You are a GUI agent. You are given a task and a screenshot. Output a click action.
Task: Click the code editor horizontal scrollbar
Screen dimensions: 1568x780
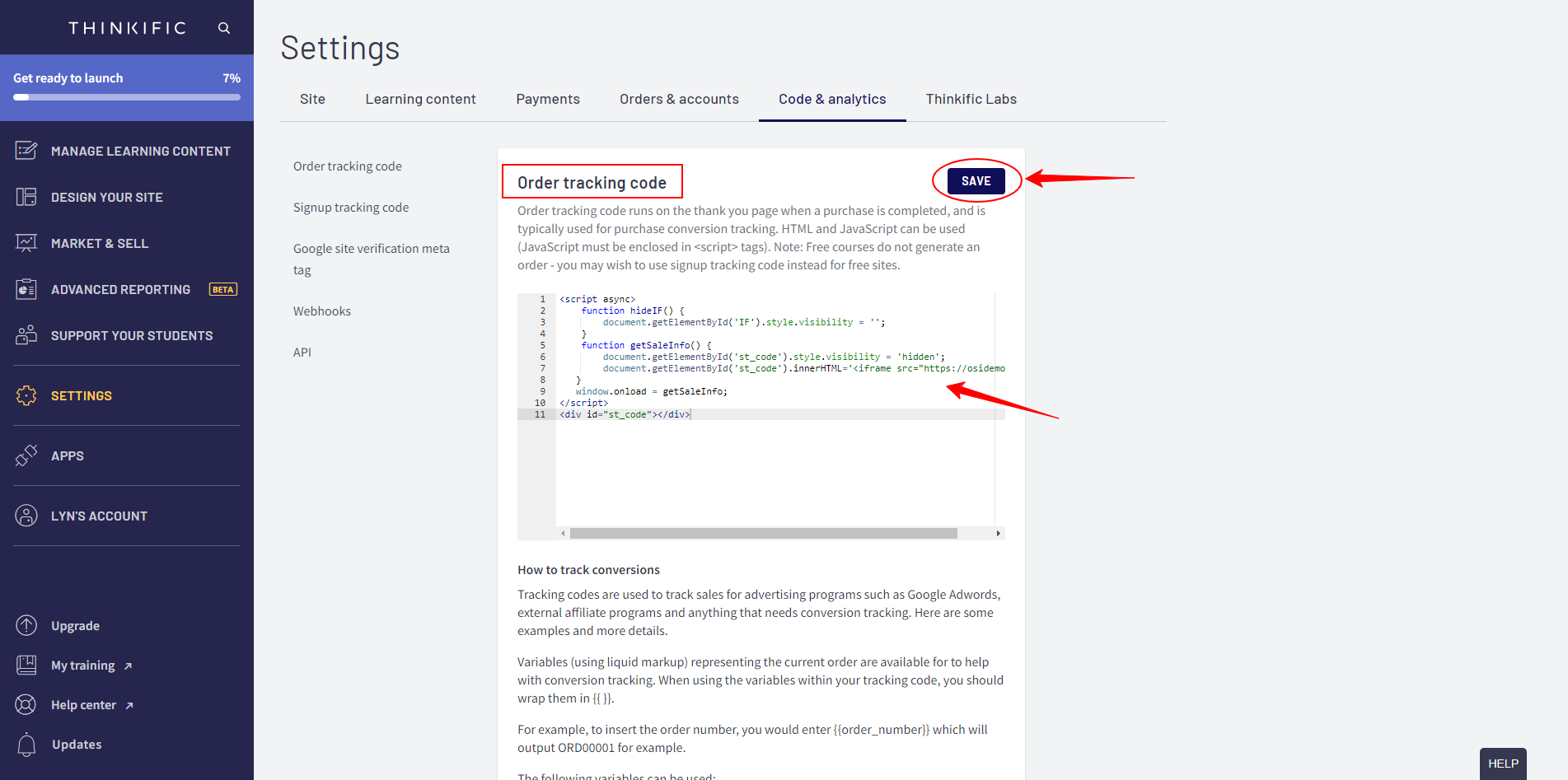pyautogui.click(x=763, y=534)
